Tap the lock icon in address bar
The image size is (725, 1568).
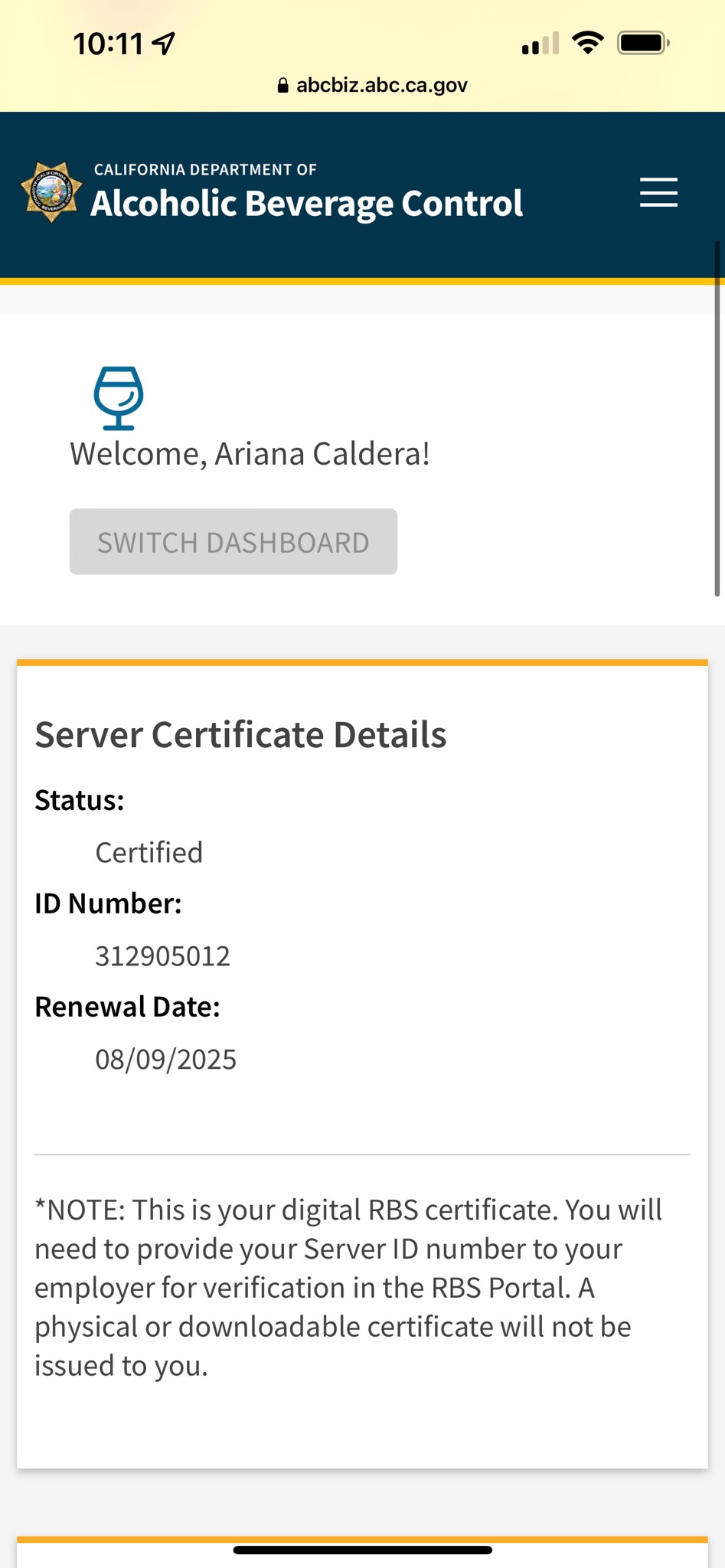(283, 85)
